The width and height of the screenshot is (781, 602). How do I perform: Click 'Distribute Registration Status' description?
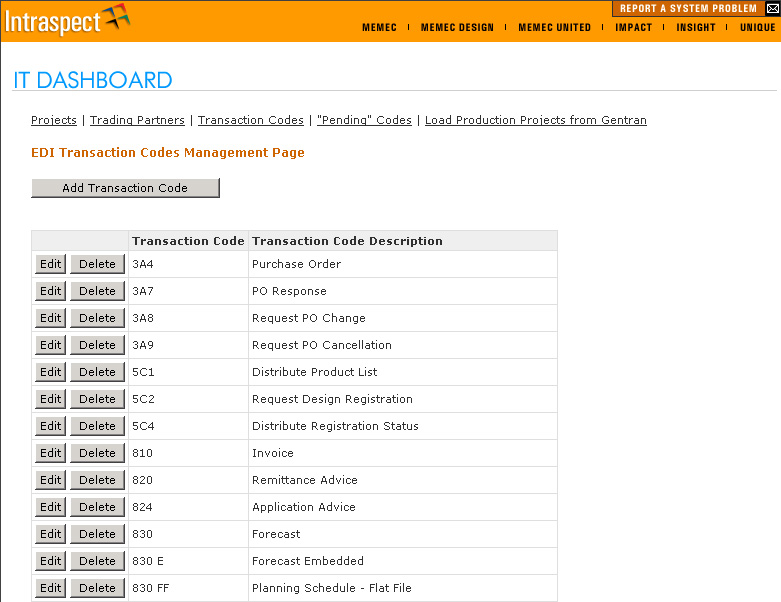pyautogui.click(x=335, y=426)
